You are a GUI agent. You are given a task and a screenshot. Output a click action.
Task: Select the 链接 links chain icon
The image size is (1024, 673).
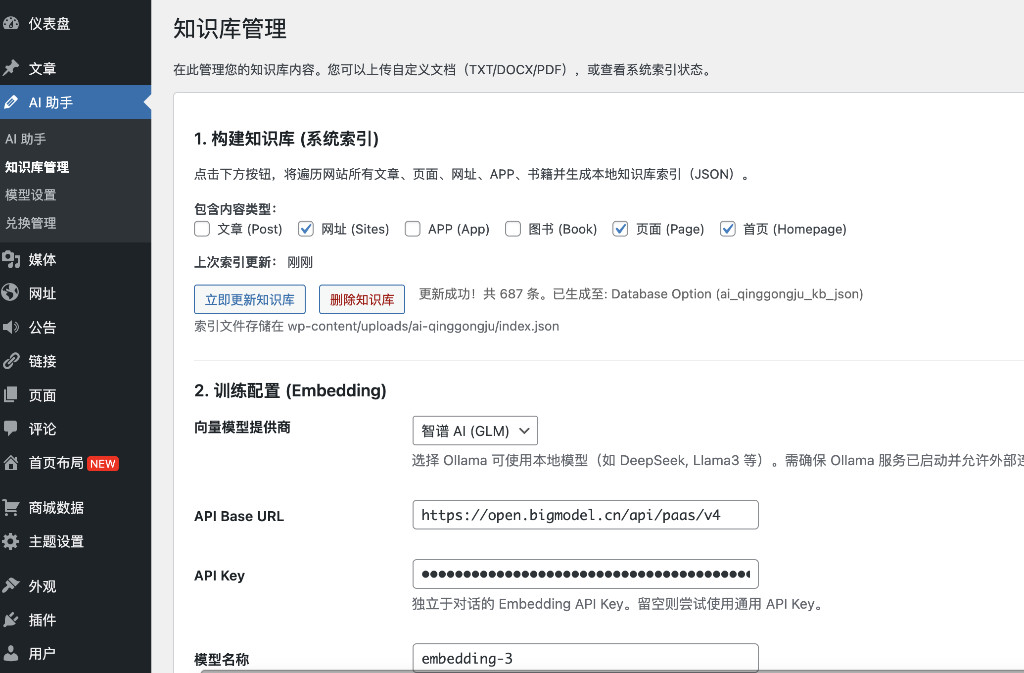(x=14, y=360)
